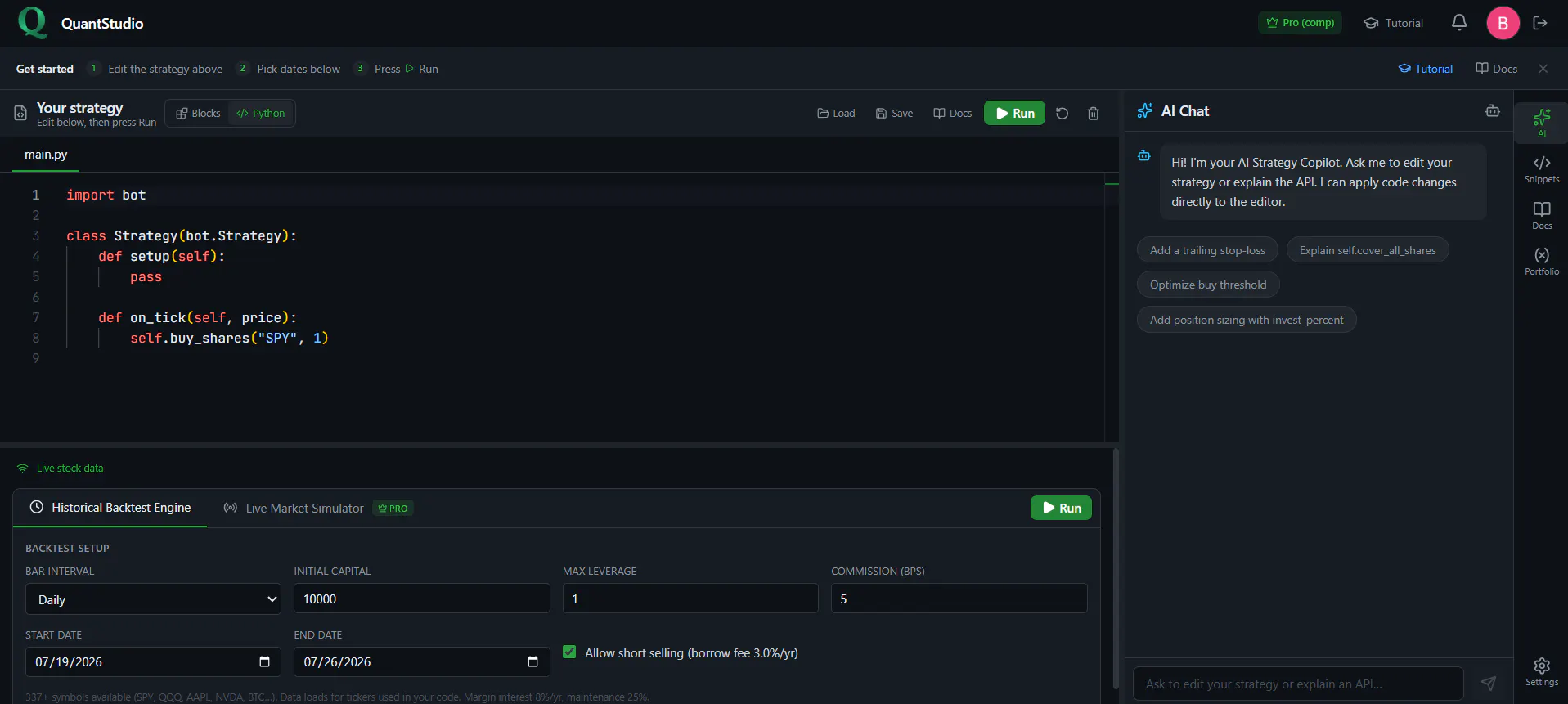Open Docs in the Get started bar
1568x704 pixels.
coord(1496,69)
